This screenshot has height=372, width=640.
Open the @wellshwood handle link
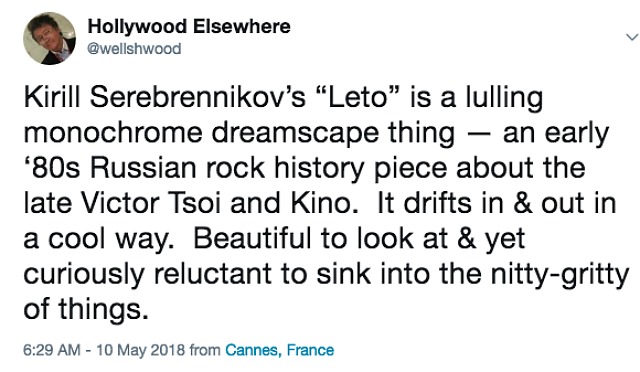pos(134,49)
